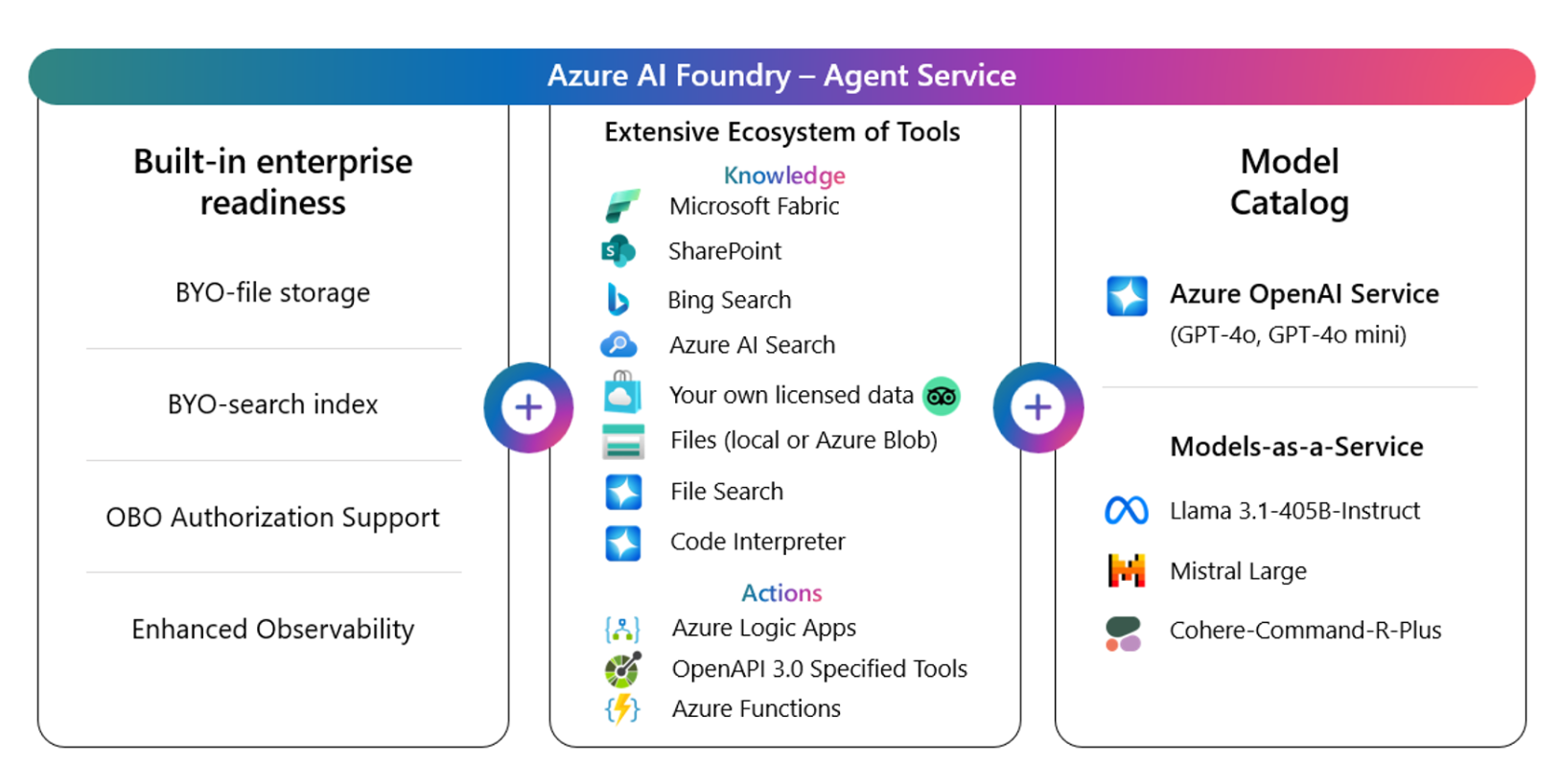
Task: Select the Mistral Large logo
Action: point(1127,571)
